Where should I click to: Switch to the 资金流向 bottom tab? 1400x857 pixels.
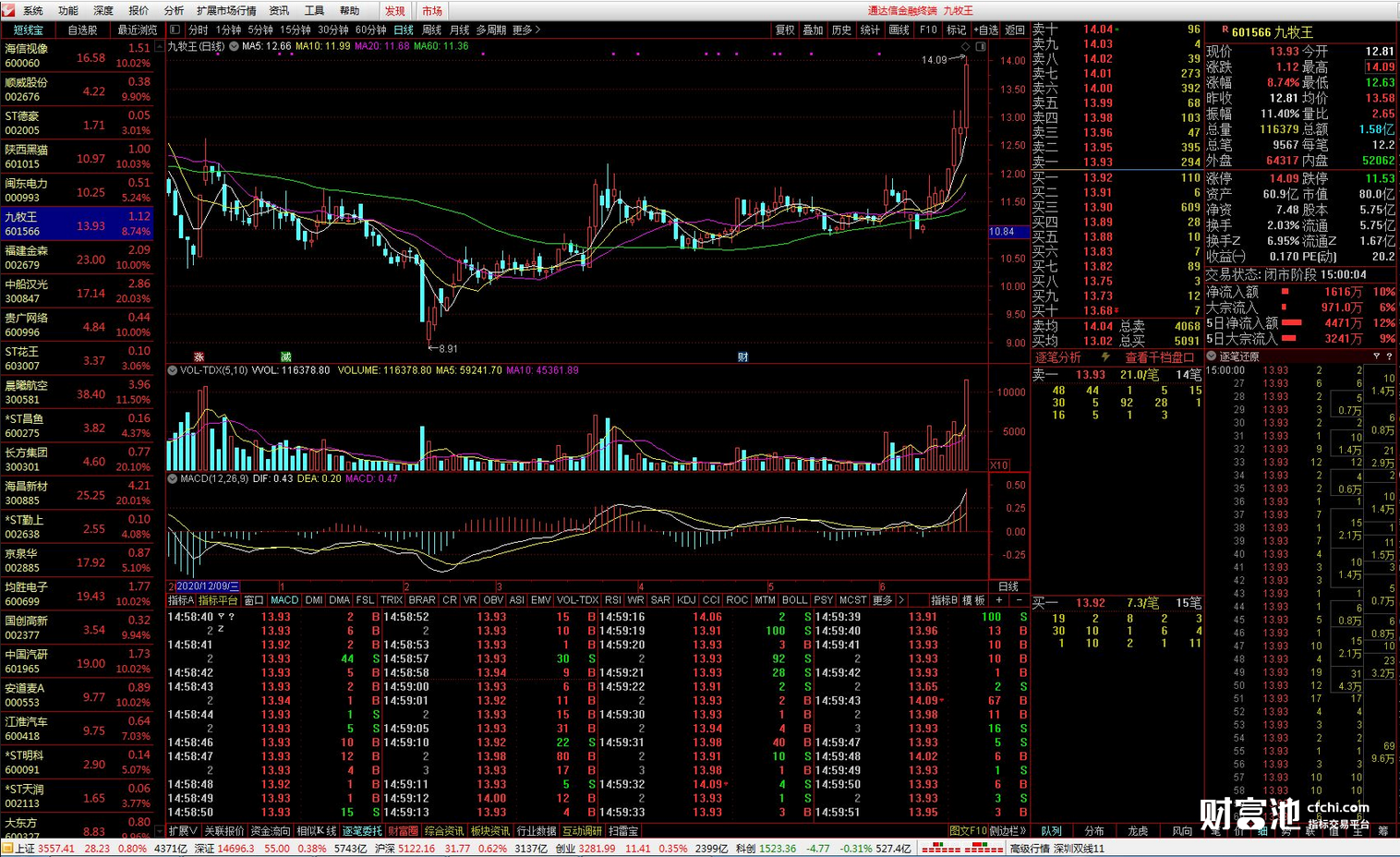click(271, 831)
